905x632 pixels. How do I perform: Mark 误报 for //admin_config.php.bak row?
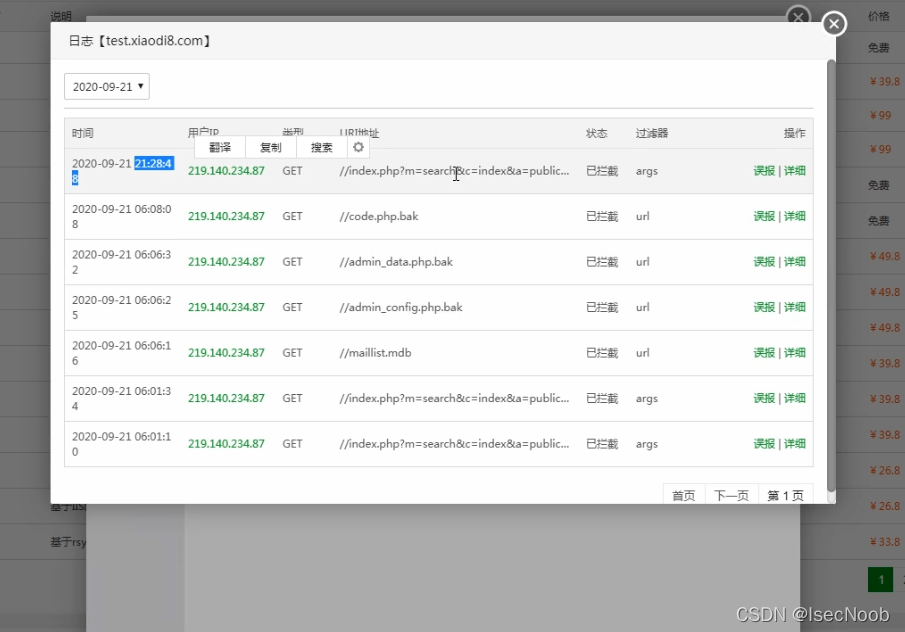pos(764,307)
